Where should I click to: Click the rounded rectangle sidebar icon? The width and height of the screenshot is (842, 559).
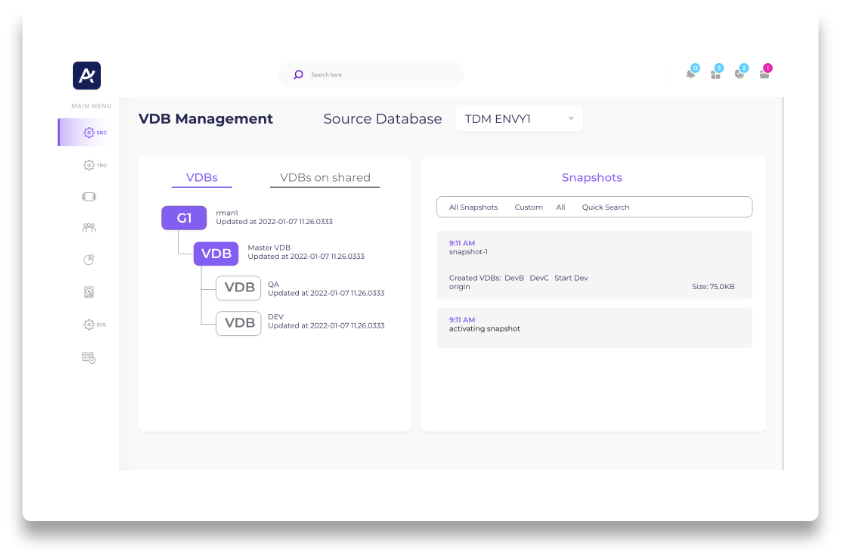tap(89, 197)
